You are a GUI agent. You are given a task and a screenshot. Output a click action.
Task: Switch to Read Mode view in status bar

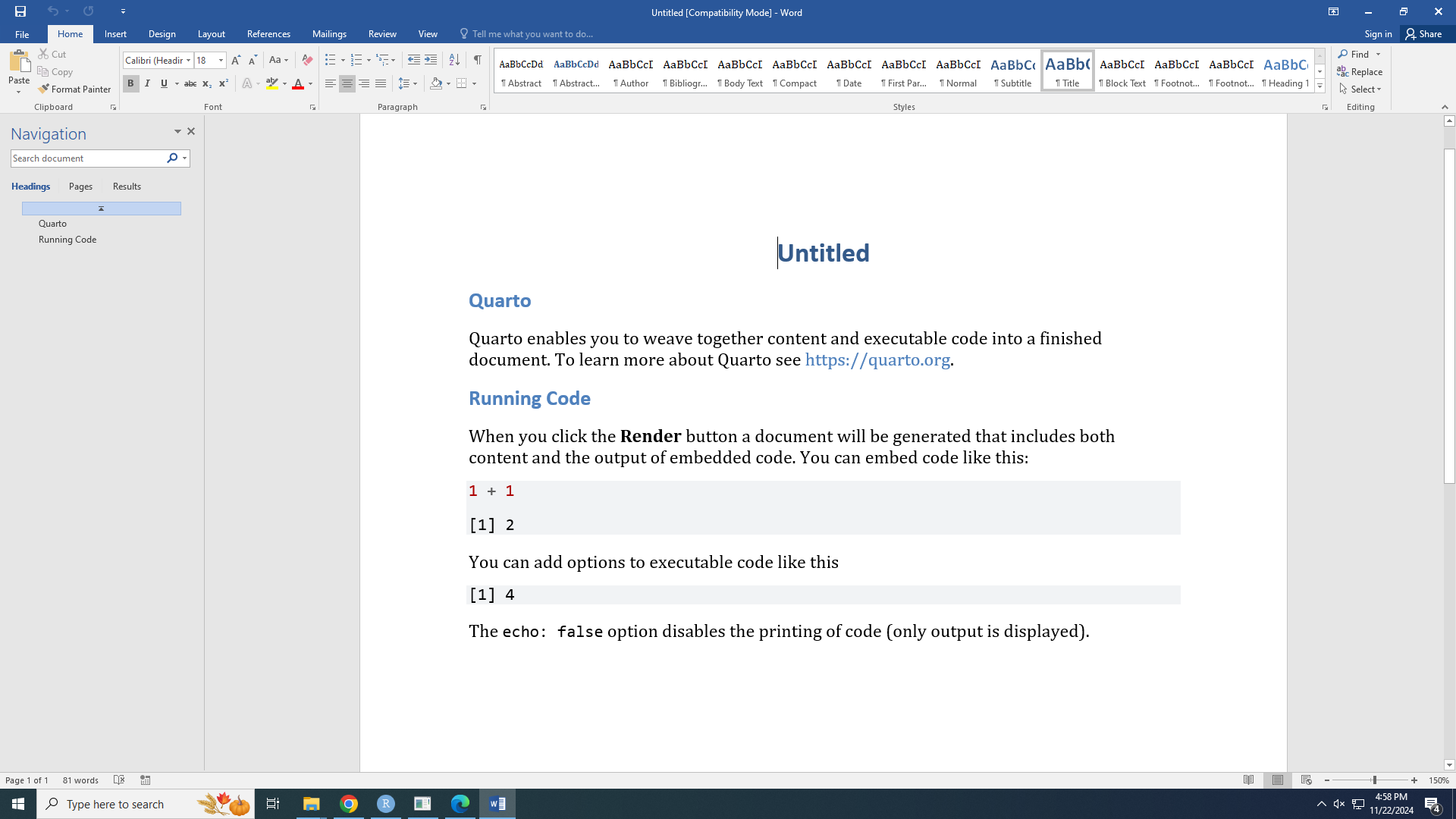(x=1248, y=780)
